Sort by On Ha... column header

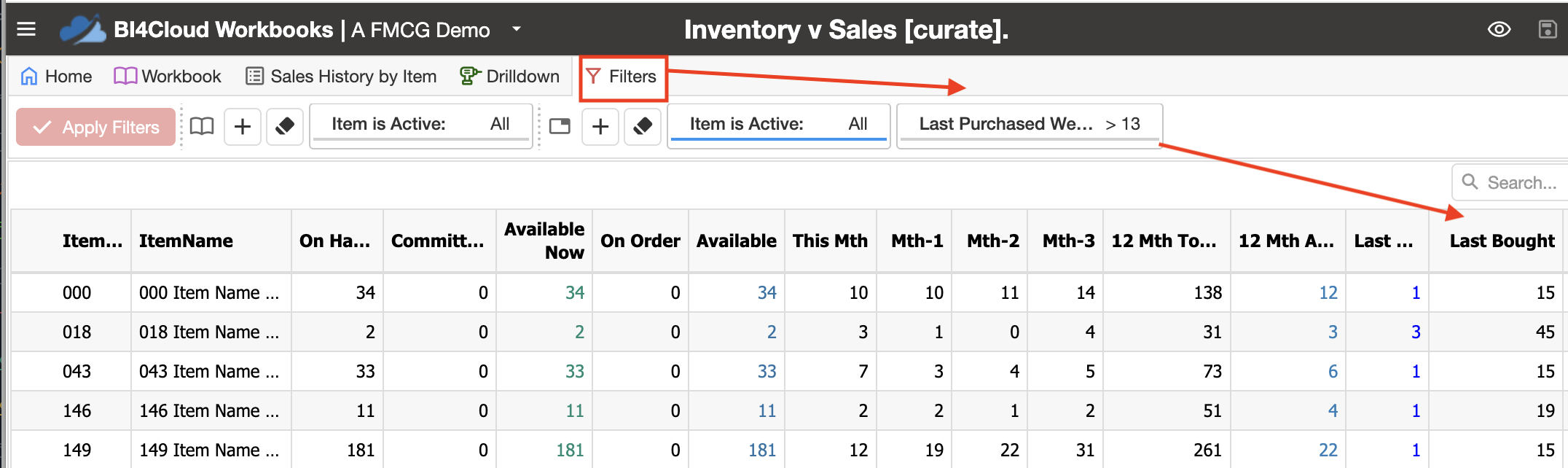337,241
